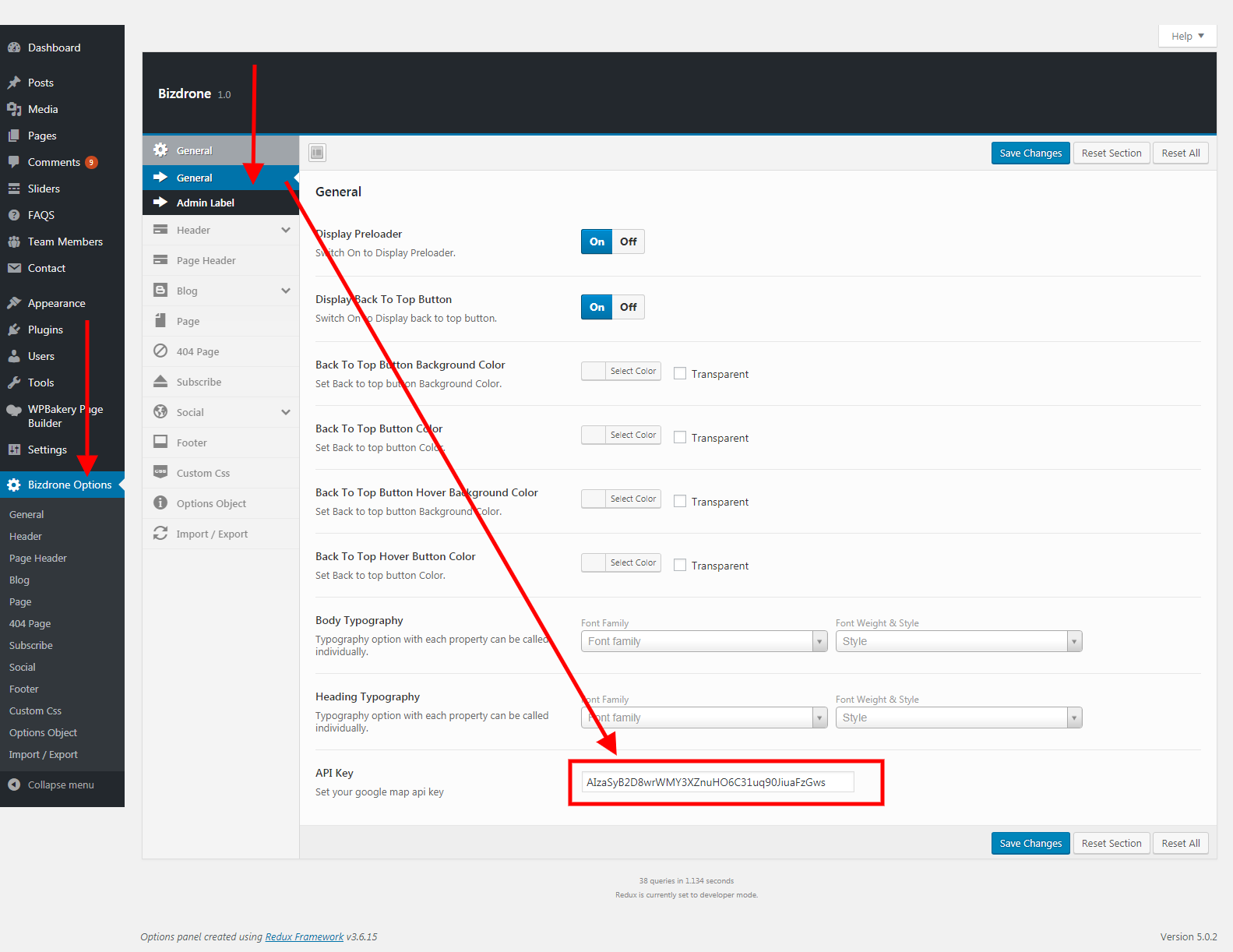Click the Sliders icon
This screenshot has width=1233, height=952.
(x=14, y=189)
